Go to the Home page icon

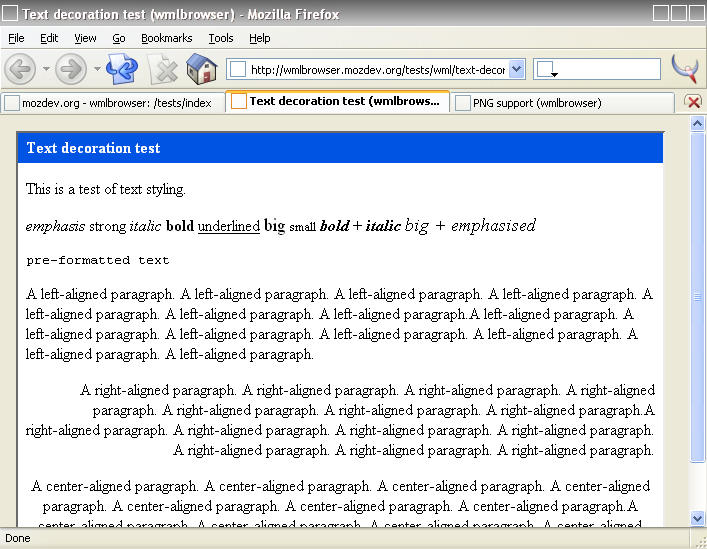pyautogui.click(x=201, y=69)
